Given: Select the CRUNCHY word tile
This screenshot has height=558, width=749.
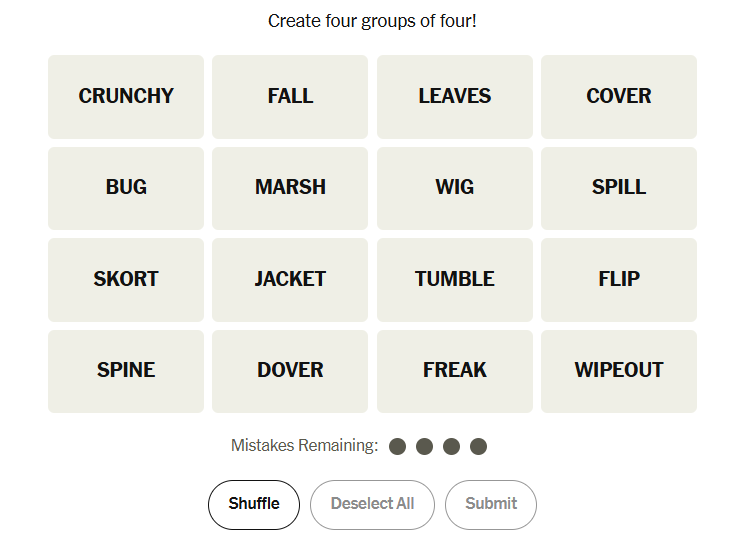Looking at the screenshot, I should click(126, 96).
